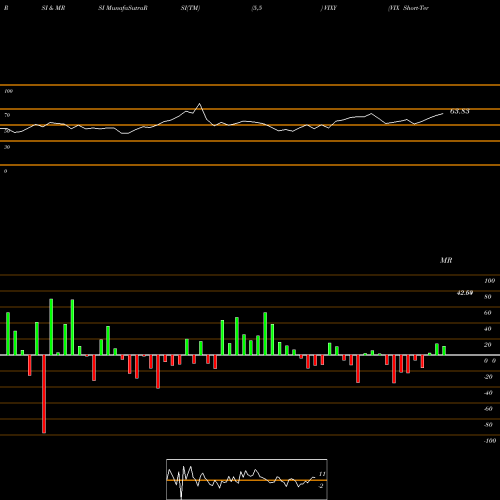Click the 0 level label on RSI axis

(5, 171)
